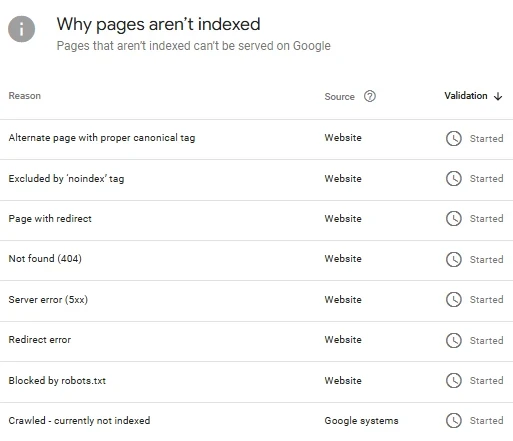Click Started status in Blocked by robots.txt row
The width and height of the screenshot is (513, 441).
[486, 381]
